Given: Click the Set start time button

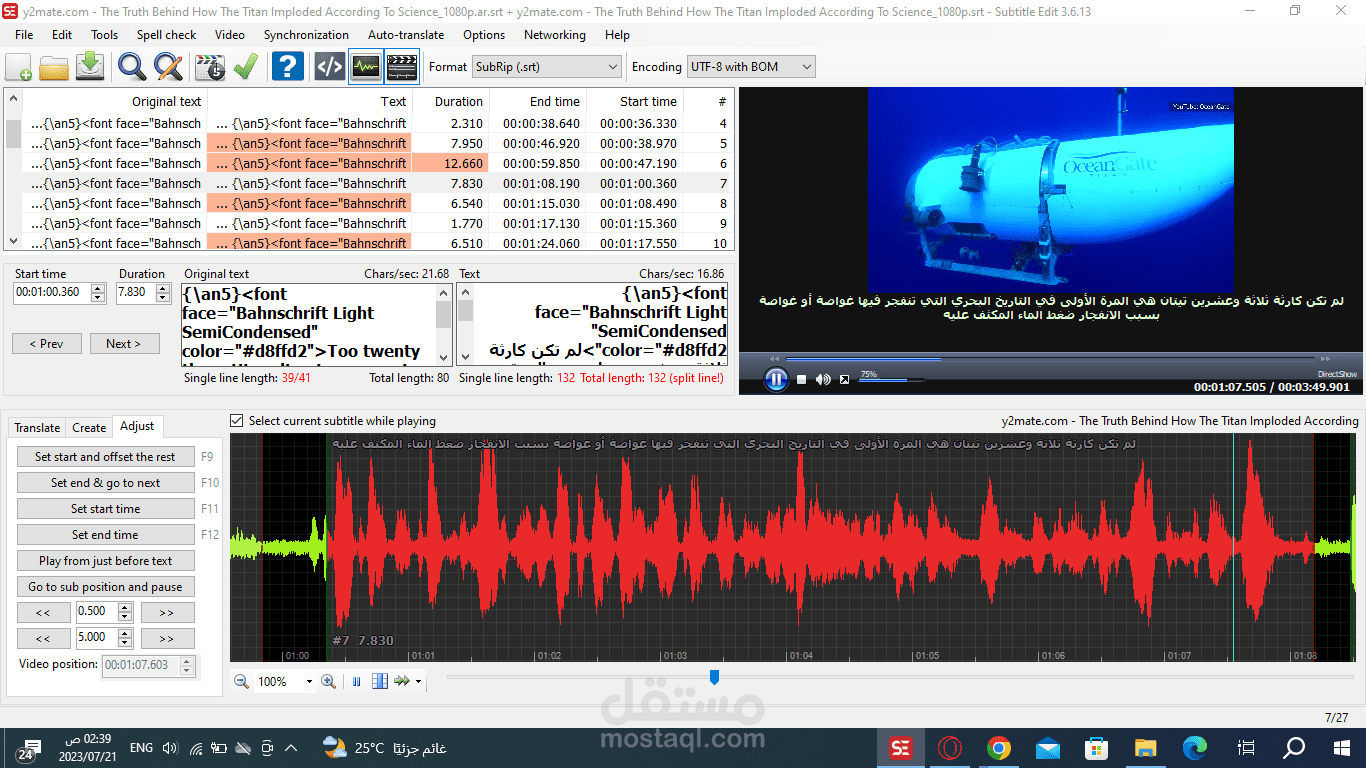Looking at the screenshot, I should click(x=105, y=509).
